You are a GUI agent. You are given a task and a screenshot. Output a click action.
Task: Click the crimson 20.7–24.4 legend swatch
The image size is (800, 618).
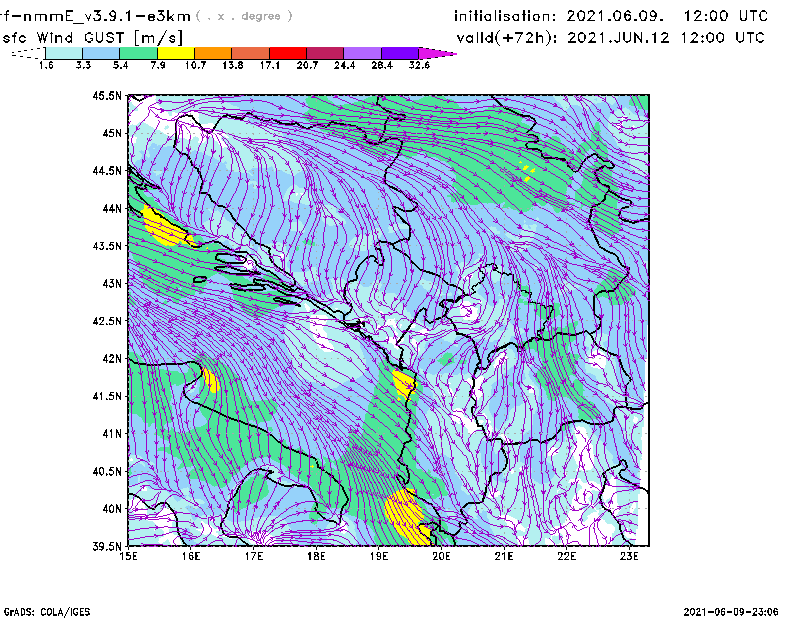click(x=325, y=53)
